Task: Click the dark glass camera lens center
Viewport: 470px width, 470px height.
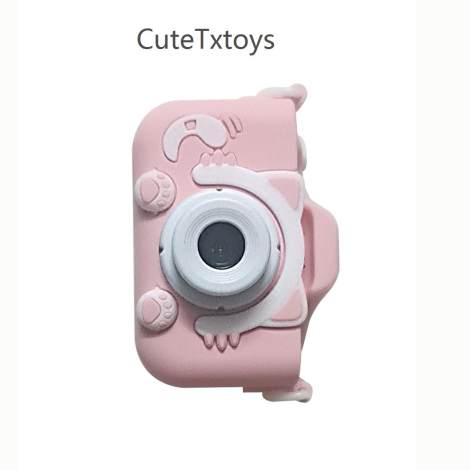Action: tap(221, 247)
